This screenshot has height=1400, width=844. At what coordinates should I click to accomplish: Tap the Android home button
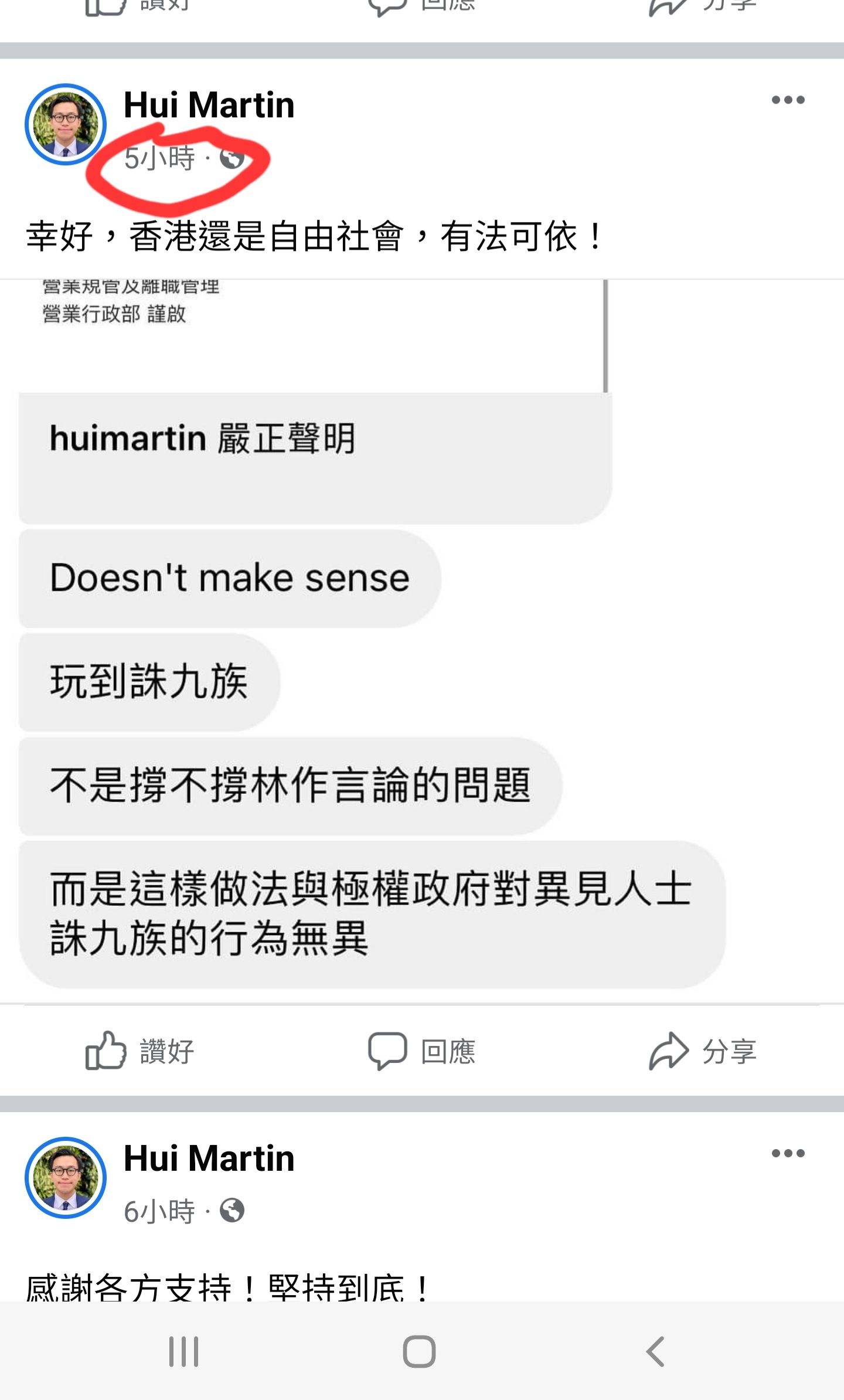point(419,1351)
